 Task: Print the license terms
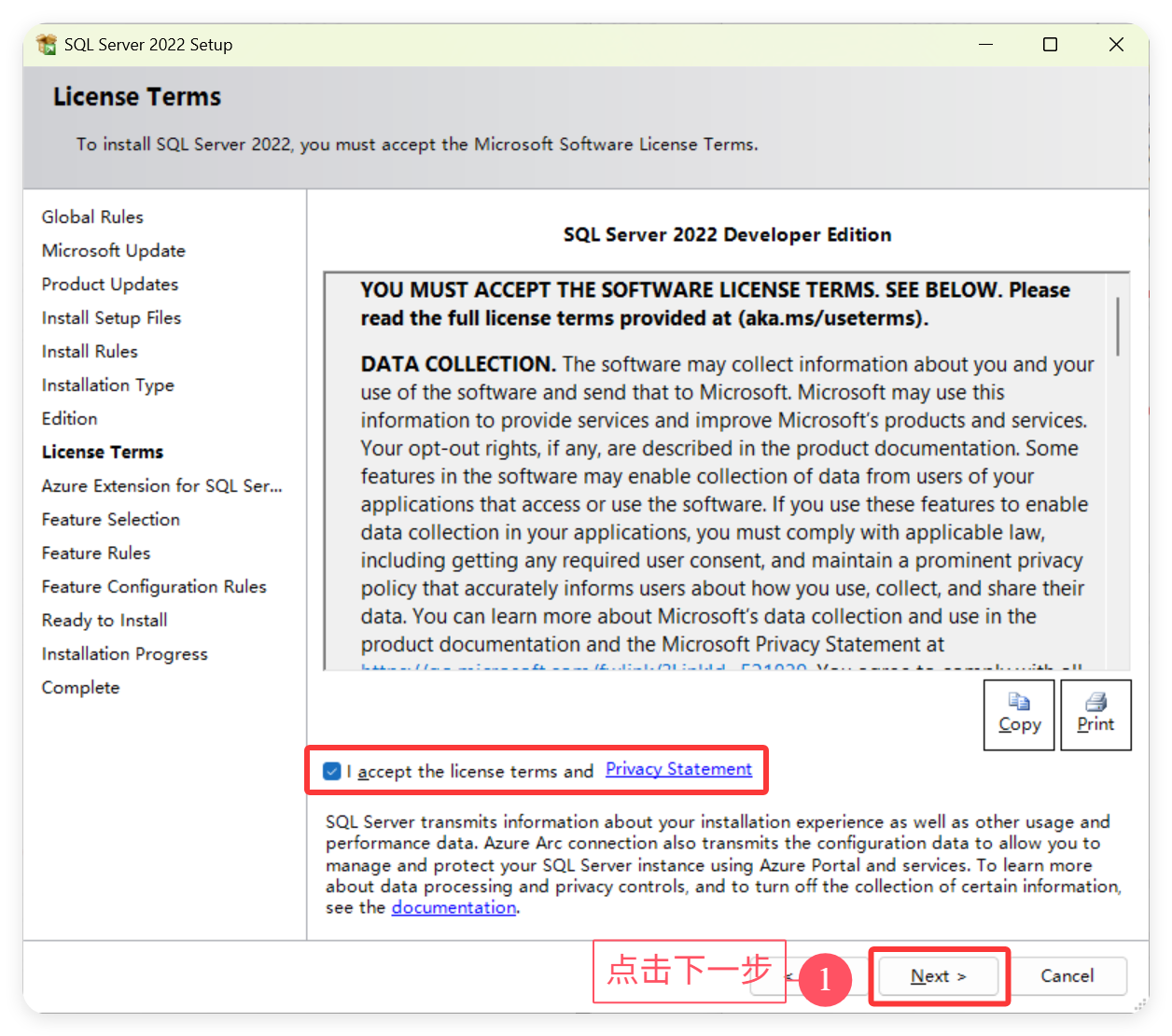(1095, 714)
